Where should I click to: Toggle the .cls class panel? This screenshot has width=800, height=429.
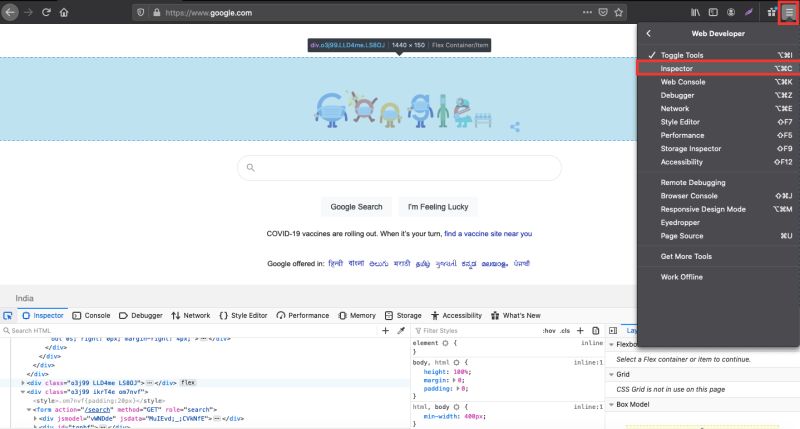point(565,331)
